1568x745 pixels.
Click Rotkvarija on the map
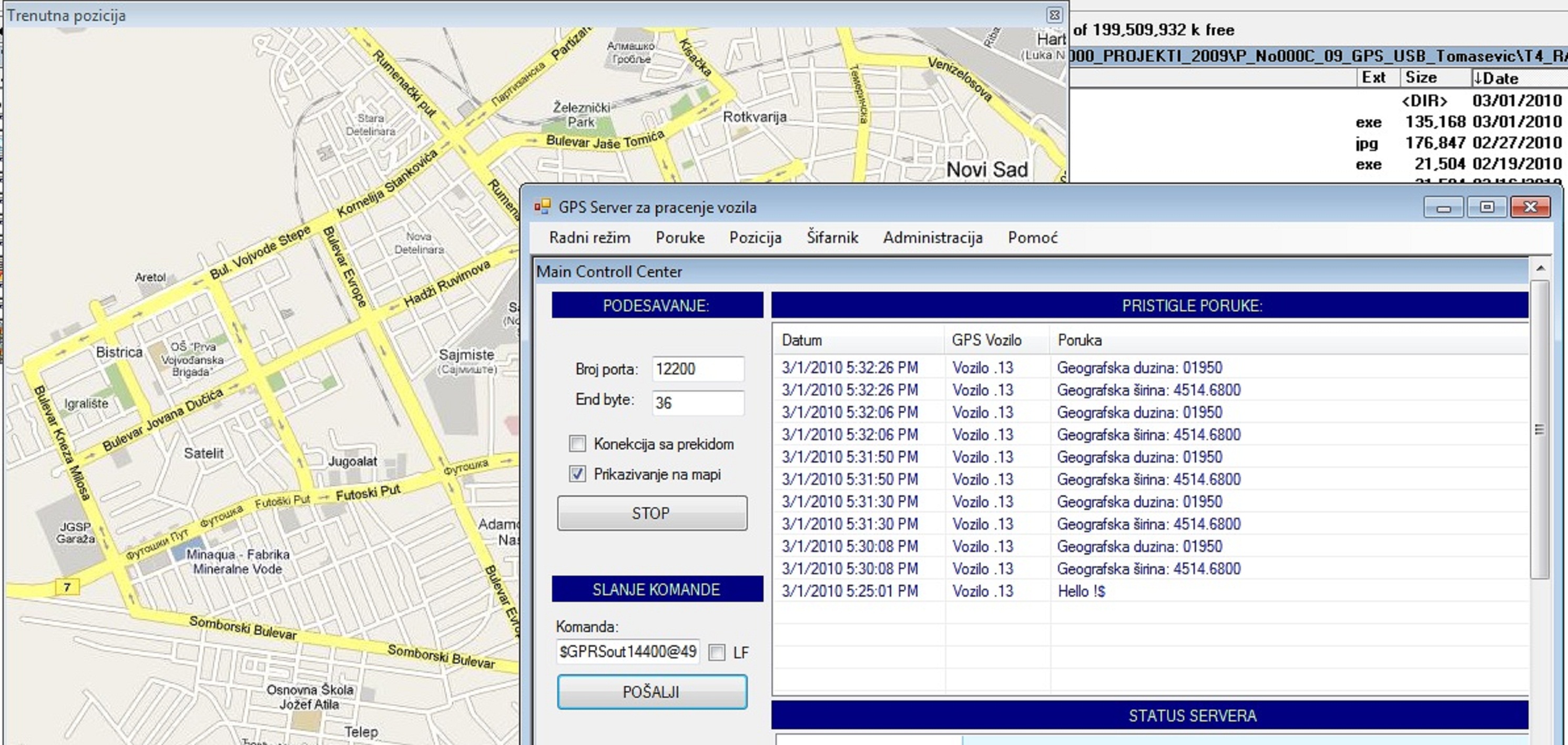click(755, 117)
